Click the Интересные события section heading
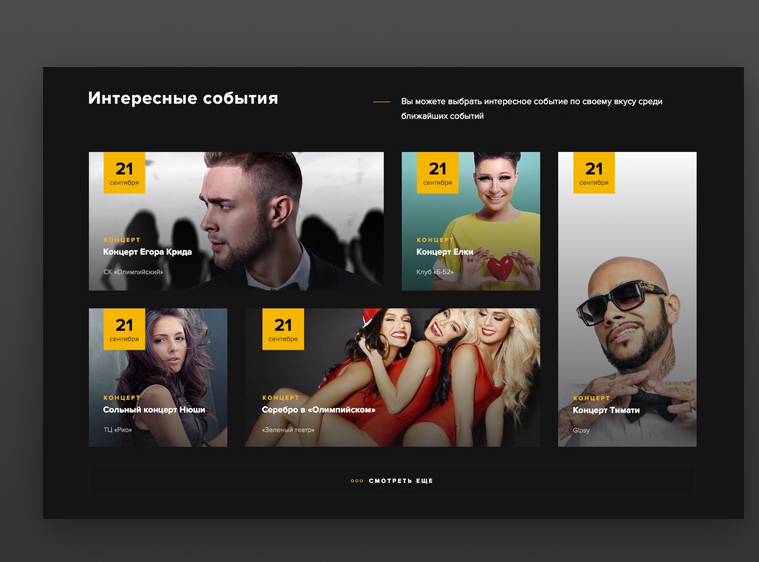The width and height of the screenshot is (759, 562). (183, 98)
